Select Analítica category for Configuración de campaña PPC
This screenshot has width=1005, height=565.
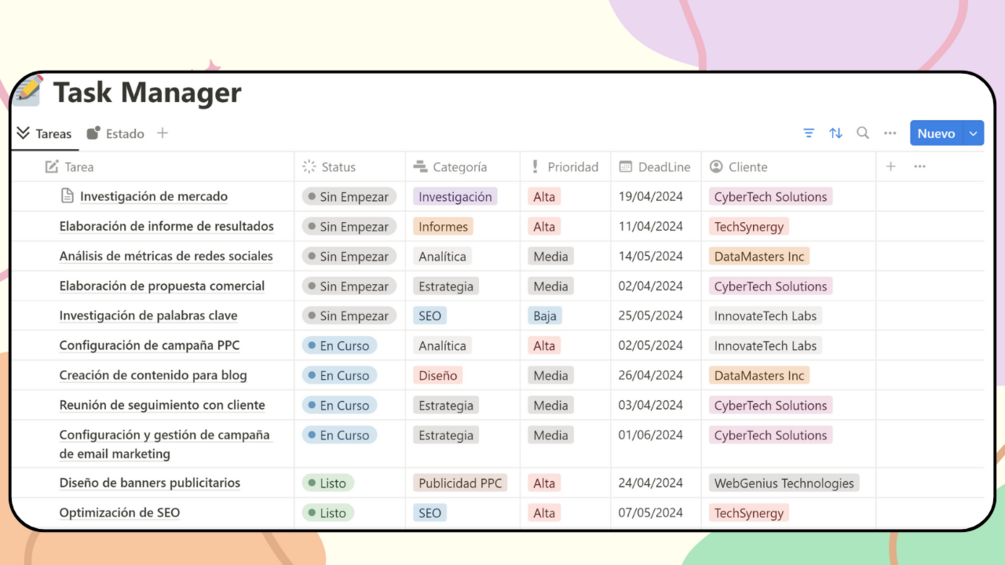pos(442,345)
